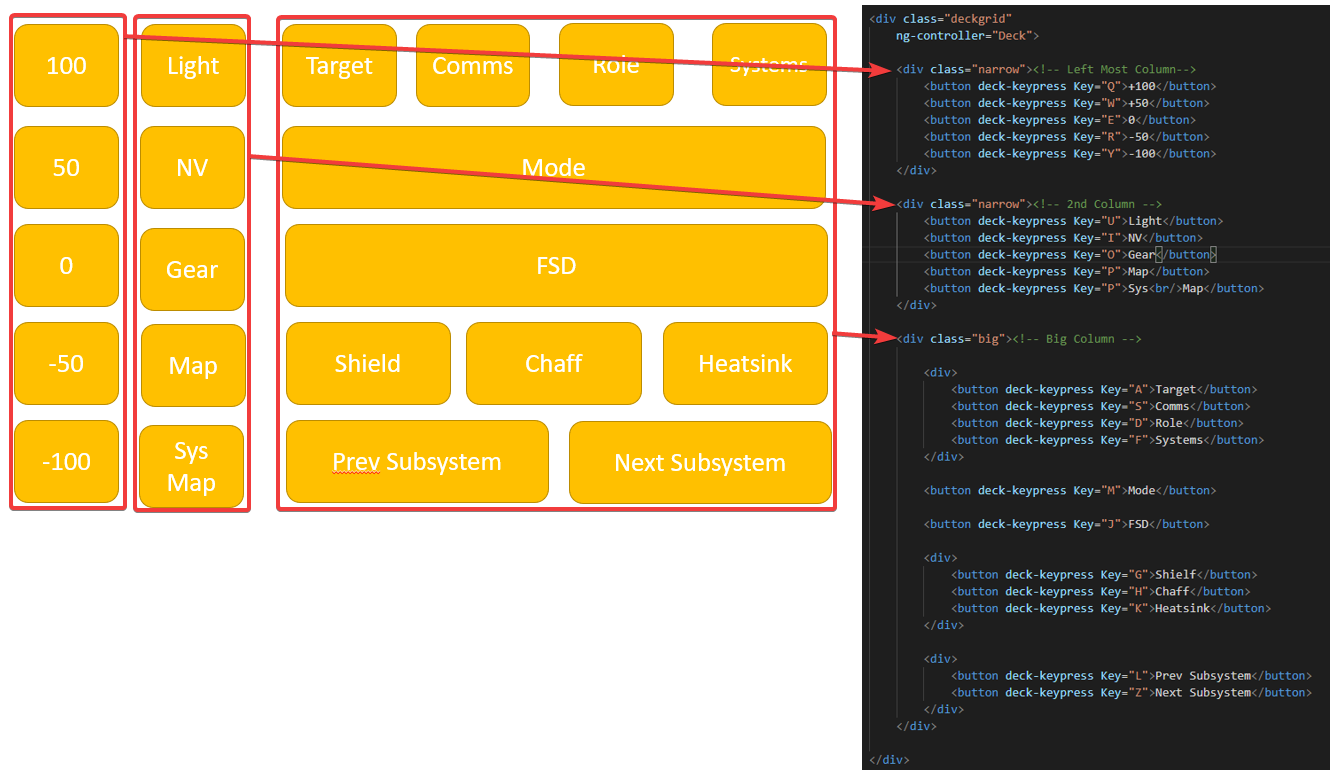Set throttle to 0 button

click(x=66, y=265)
